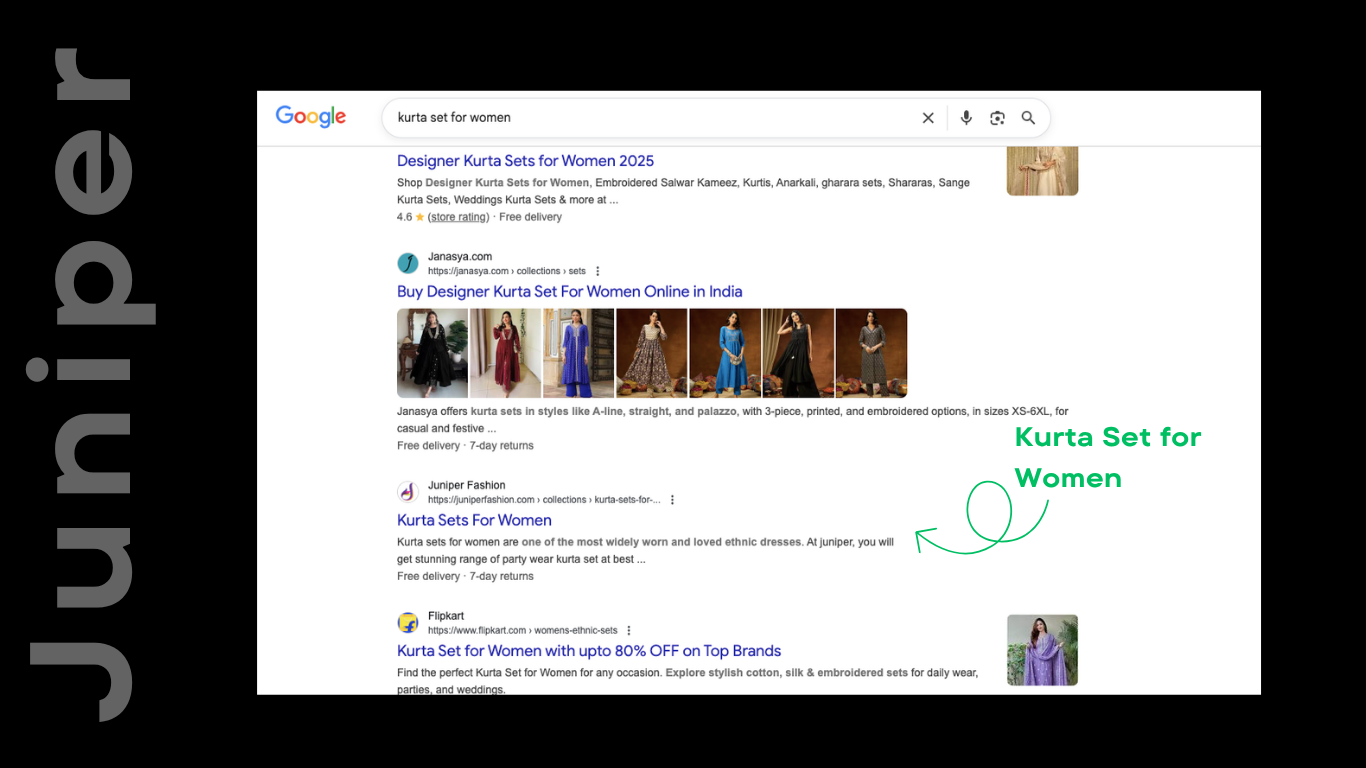Open more options for the Flipkart result

point(629,631)
